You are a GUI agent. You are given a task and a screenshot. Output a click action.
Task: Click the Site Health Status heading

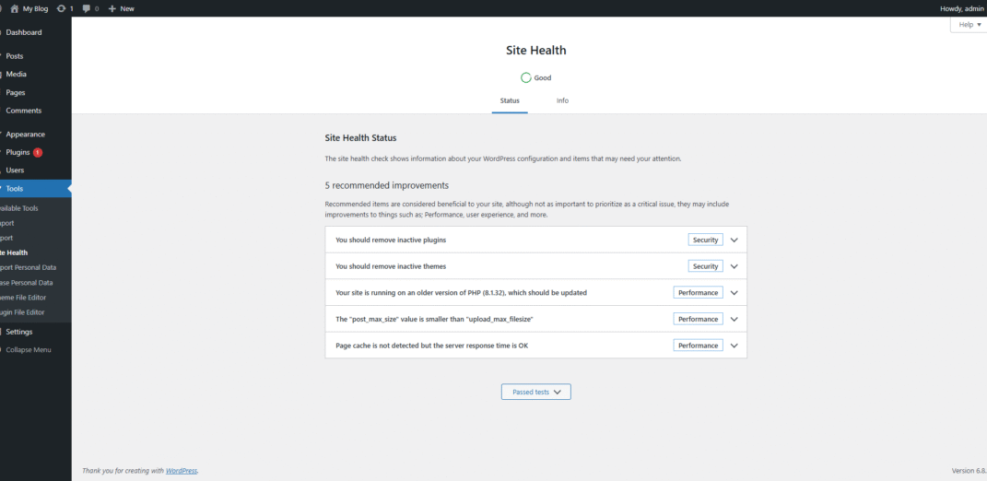[x=361, y=138]
